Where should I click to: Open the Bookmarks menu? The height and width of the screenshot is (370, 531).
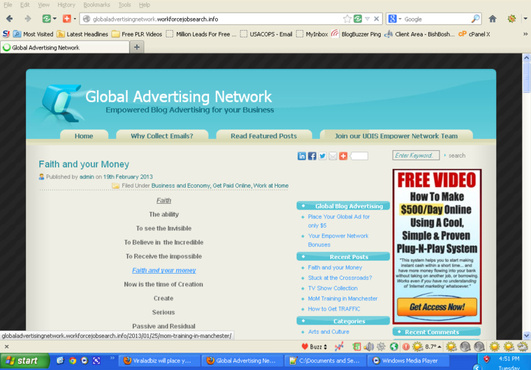pyautogui.click(x=97, y=5)
